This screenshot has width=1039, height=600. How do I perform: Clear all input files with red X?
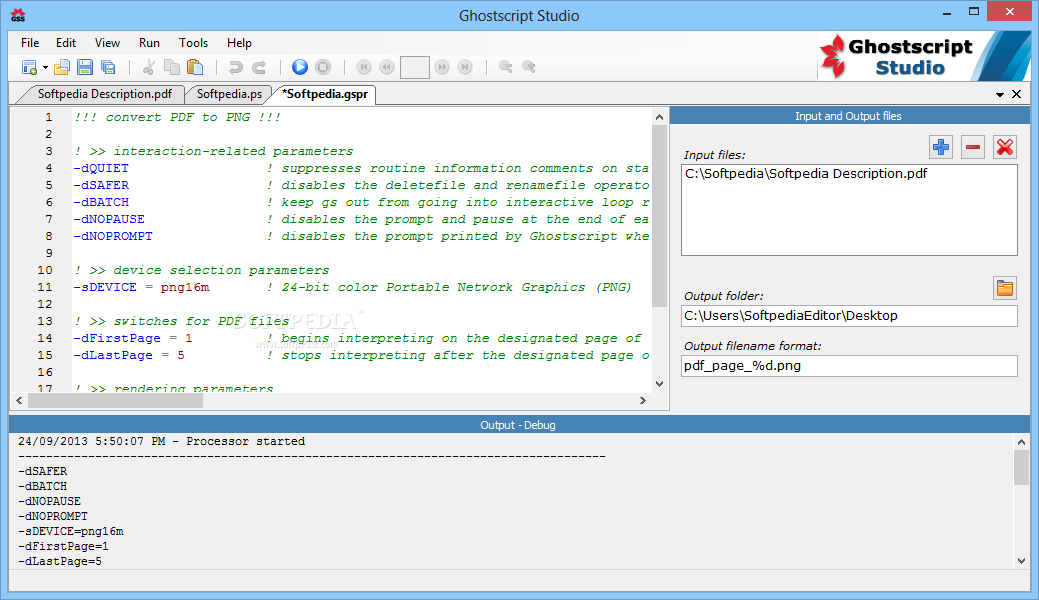pos(1005,147)
